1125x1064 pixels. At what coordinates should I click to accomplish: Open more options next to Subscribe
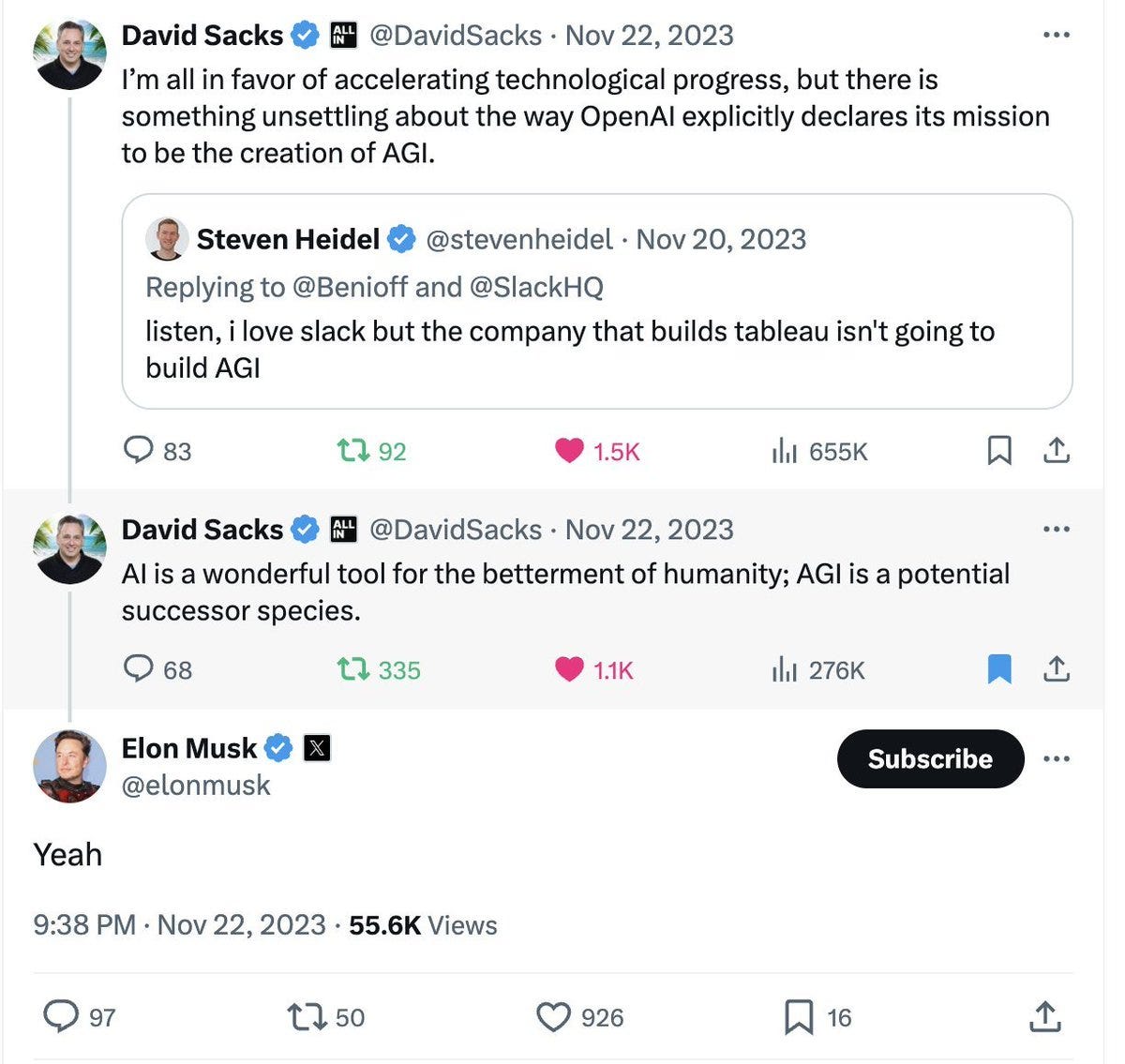pyautogui.click(x=1056, y=758)
